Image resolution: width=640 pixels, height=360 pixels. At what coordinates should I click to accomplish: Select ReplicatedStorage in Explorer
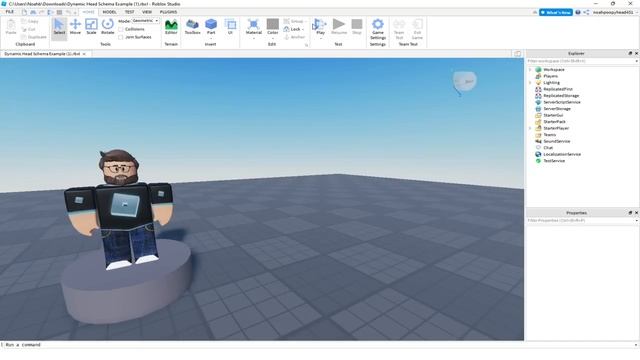pyautogui.click(x=561, y=96)
